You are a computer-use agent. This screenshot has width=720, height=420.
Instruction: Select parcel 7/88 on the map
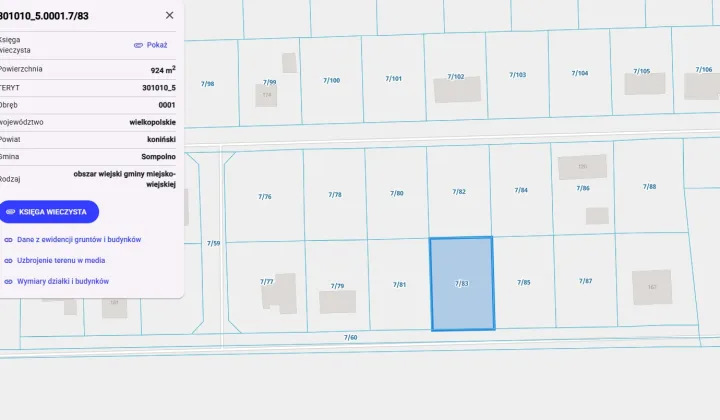pos(649,186)
